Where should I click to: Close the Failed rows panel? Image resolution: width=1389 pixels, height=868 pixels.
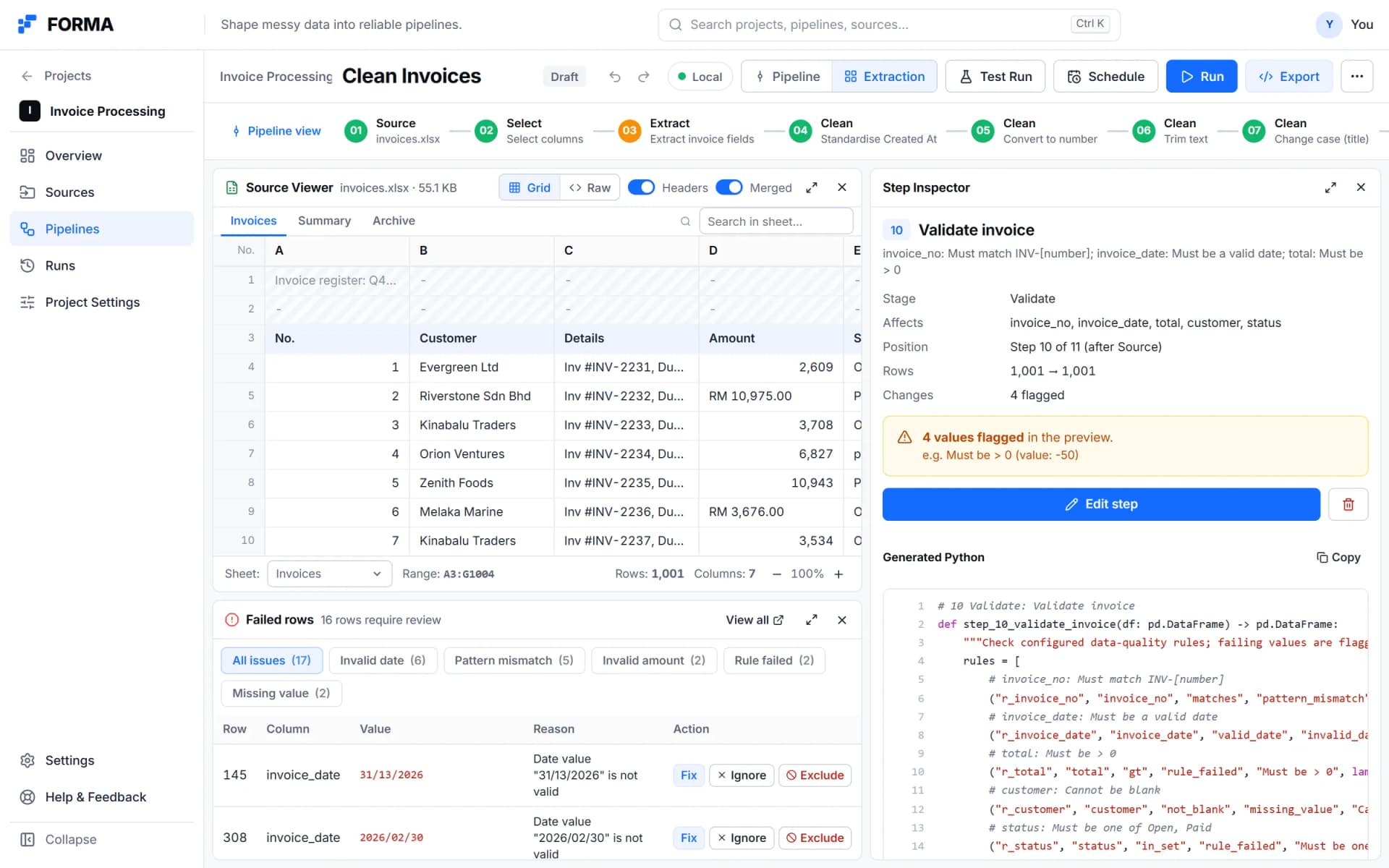pyautogui.click(x=842, y=620)
